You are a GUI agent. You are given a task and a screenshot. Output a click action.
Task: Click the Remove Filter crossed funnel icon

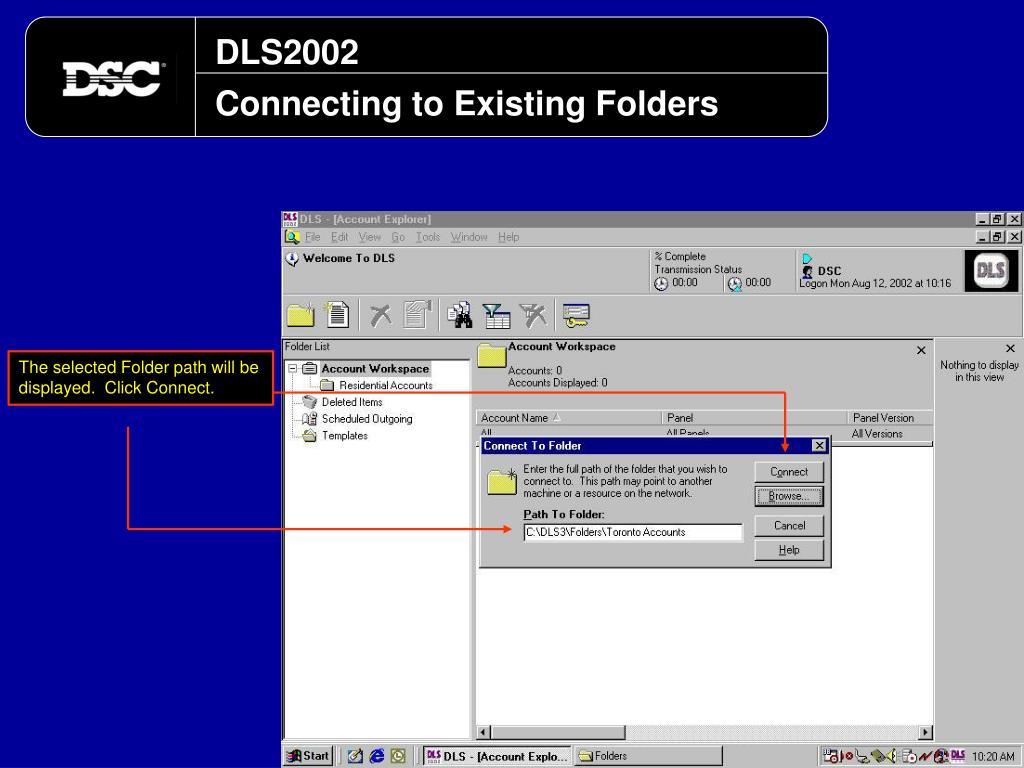click(534, 315)
